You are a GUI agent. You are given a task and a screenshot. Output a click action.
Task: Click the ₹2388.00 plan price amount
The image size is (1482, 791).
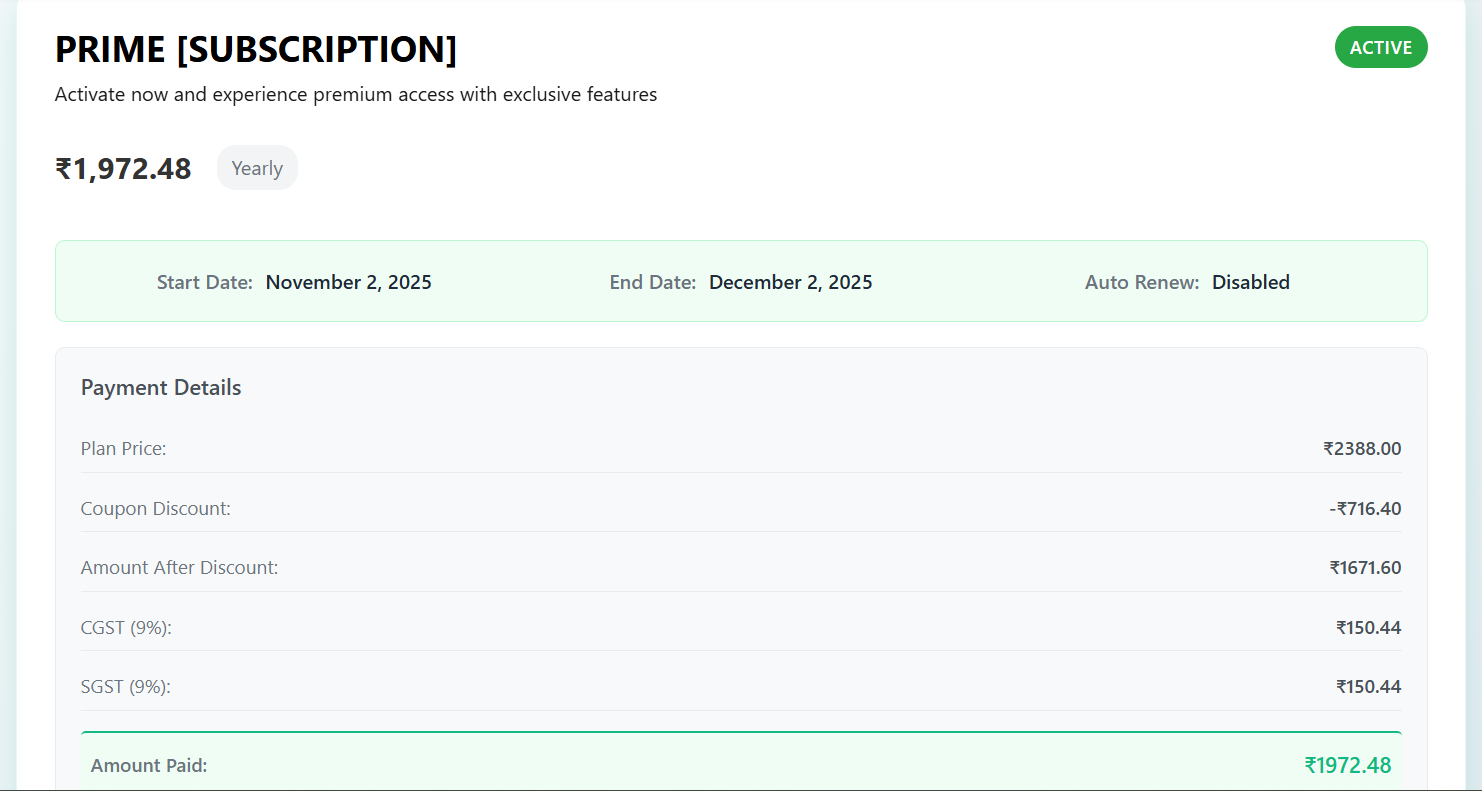1361,448
